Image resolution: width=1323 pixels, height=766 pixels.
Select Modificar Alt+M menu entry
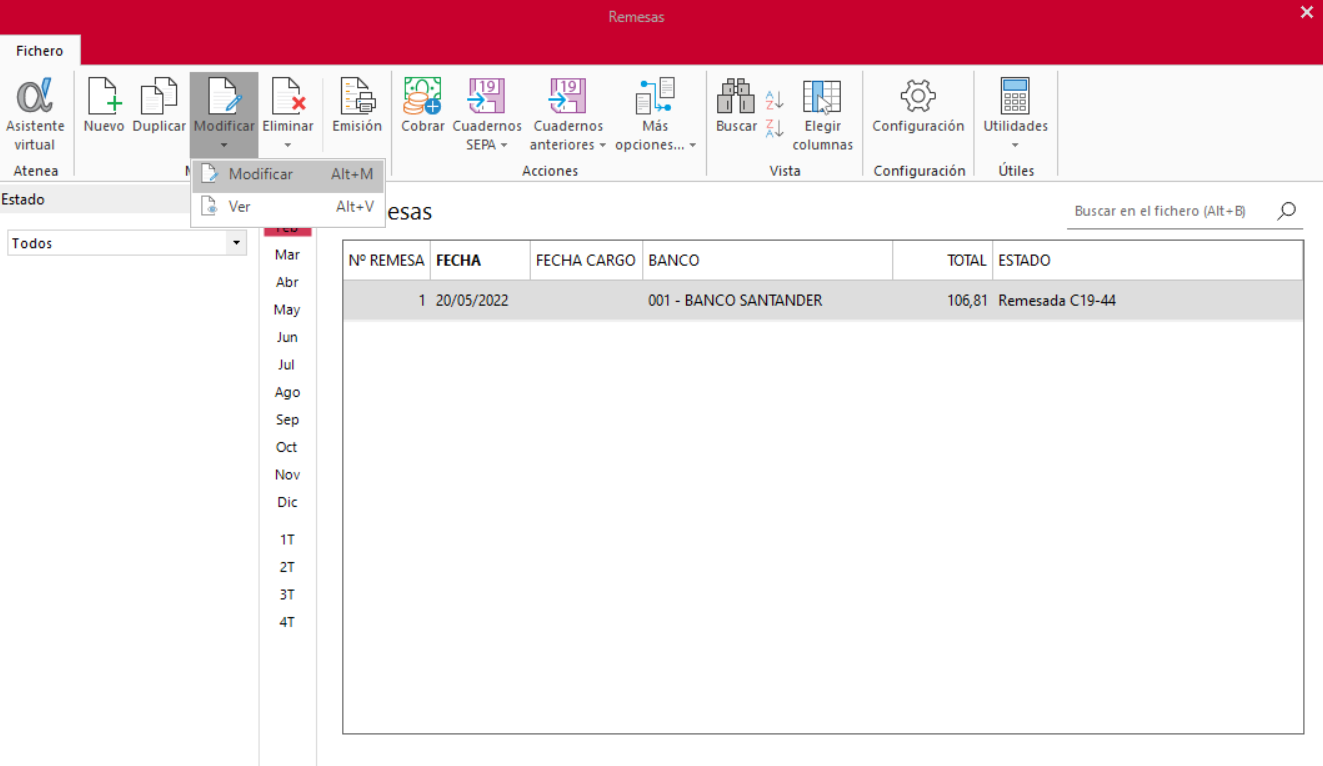288,174
